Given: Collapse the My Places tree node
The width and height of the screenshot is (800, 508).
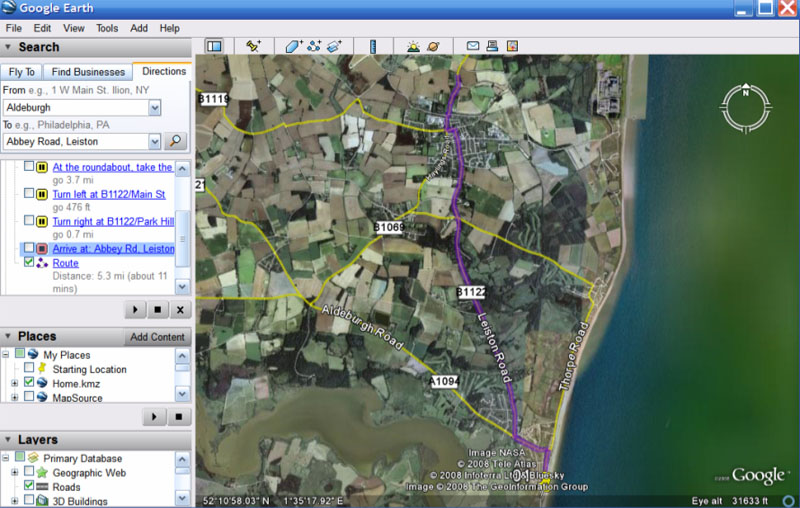Looking at the screenshot, I should pyautogui.click(x=6, y=354).
